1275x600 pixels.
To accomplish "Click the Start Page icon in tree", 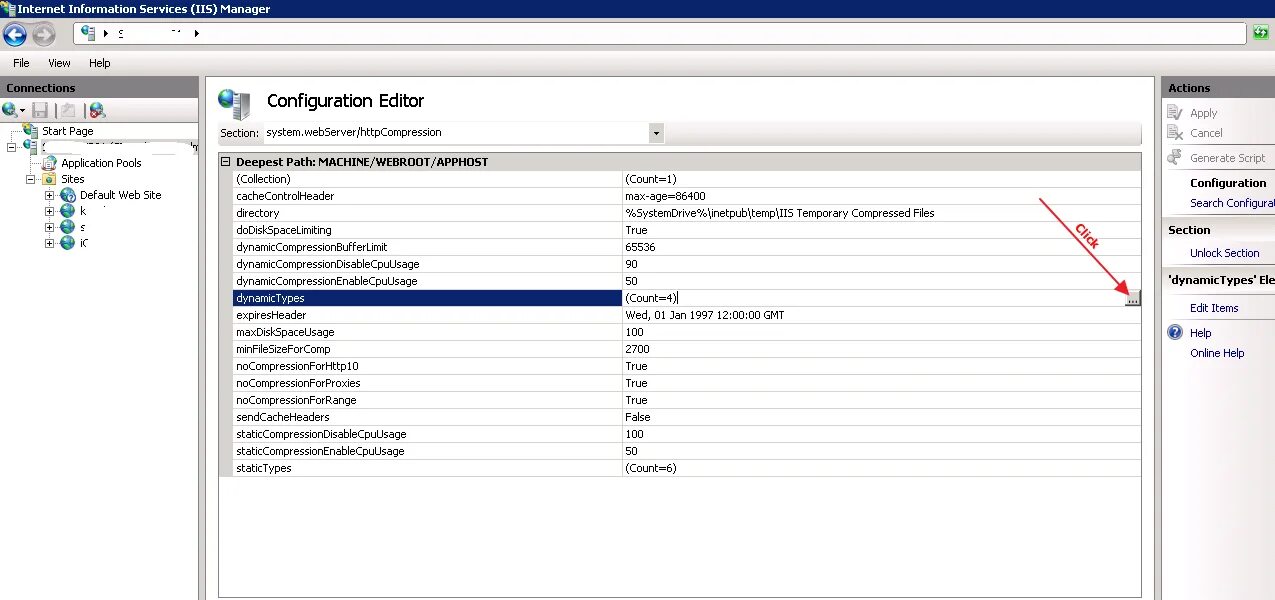I will [x=31, y=131].
